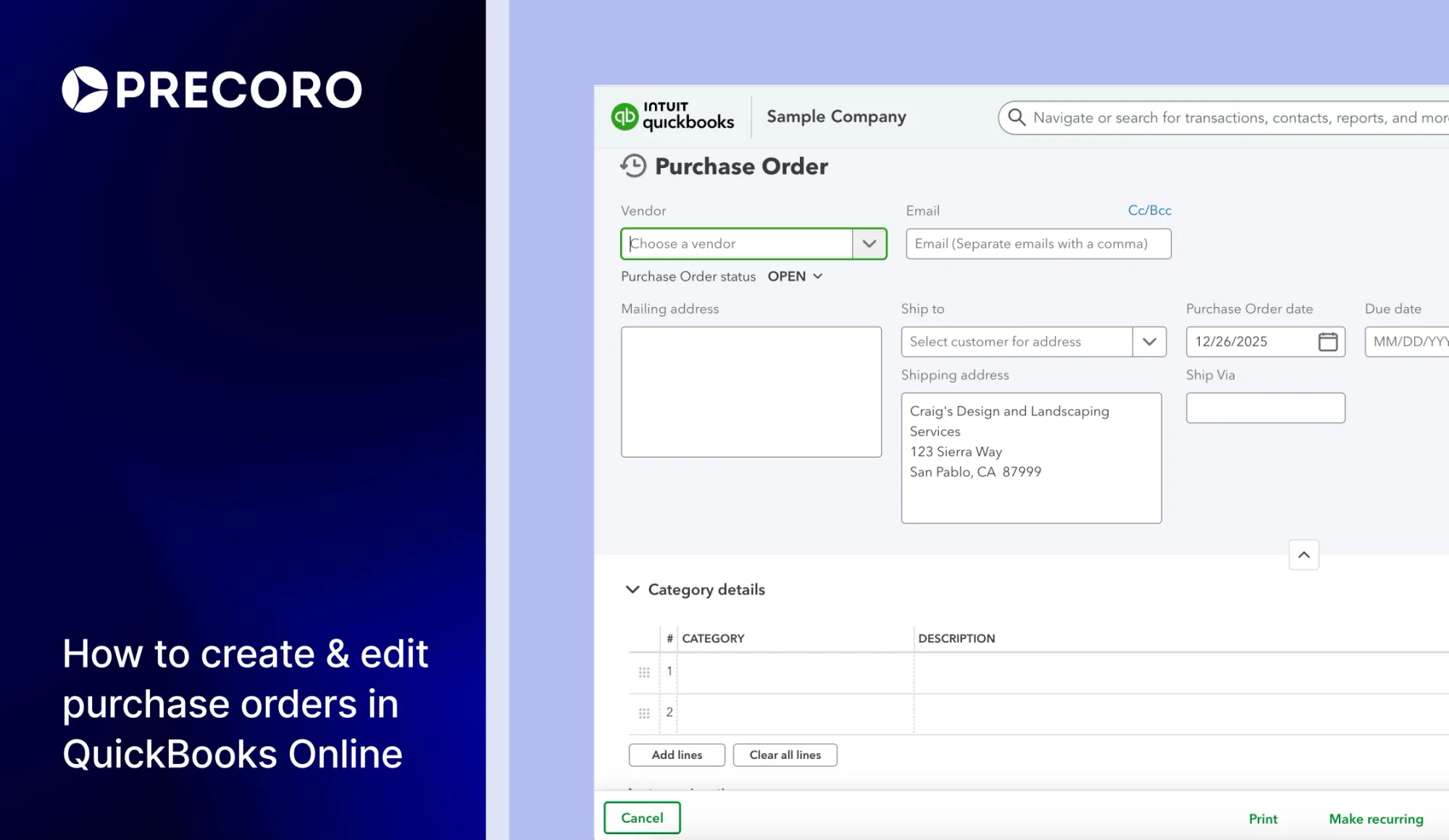
Task: Click the Cc/Bcc link
Action: coord(1149,210)
